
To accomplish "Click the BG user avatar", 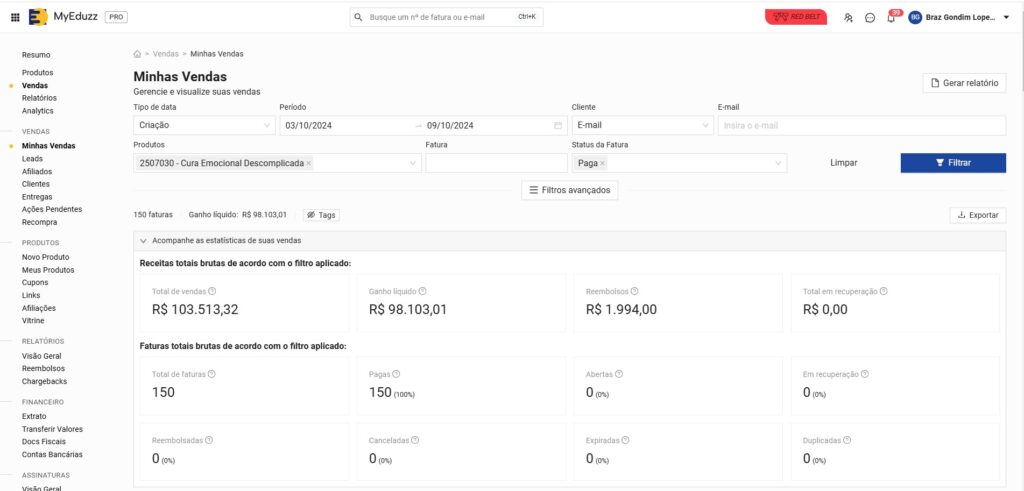I will pos(915,18).
